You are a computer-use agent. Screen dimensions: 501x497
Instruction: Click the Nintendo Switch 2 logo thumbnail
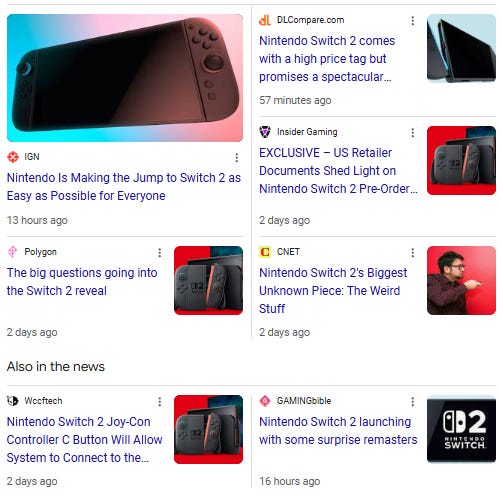point(461,429)
